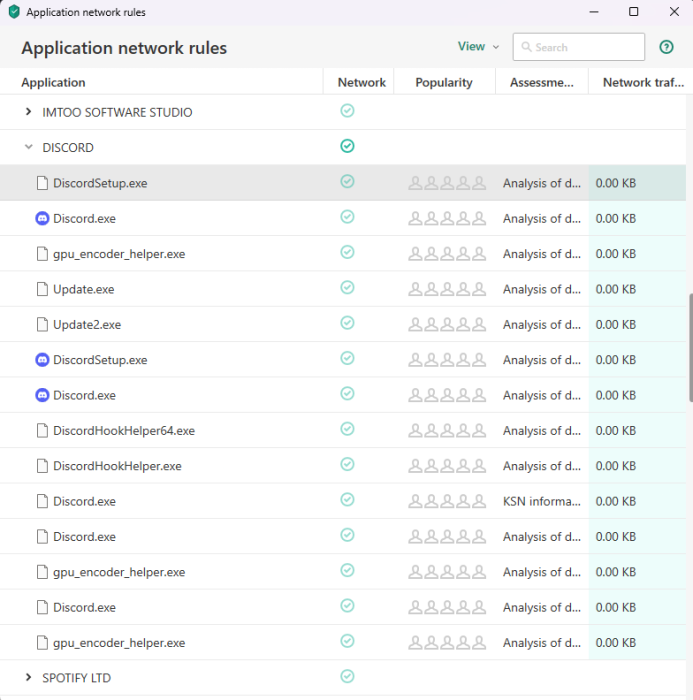The width and height of the screenshot is (693, 700).
Task: Click network status icon for IMTOO SOFTWARE STUDIO
Action: (x=347, y=110)
